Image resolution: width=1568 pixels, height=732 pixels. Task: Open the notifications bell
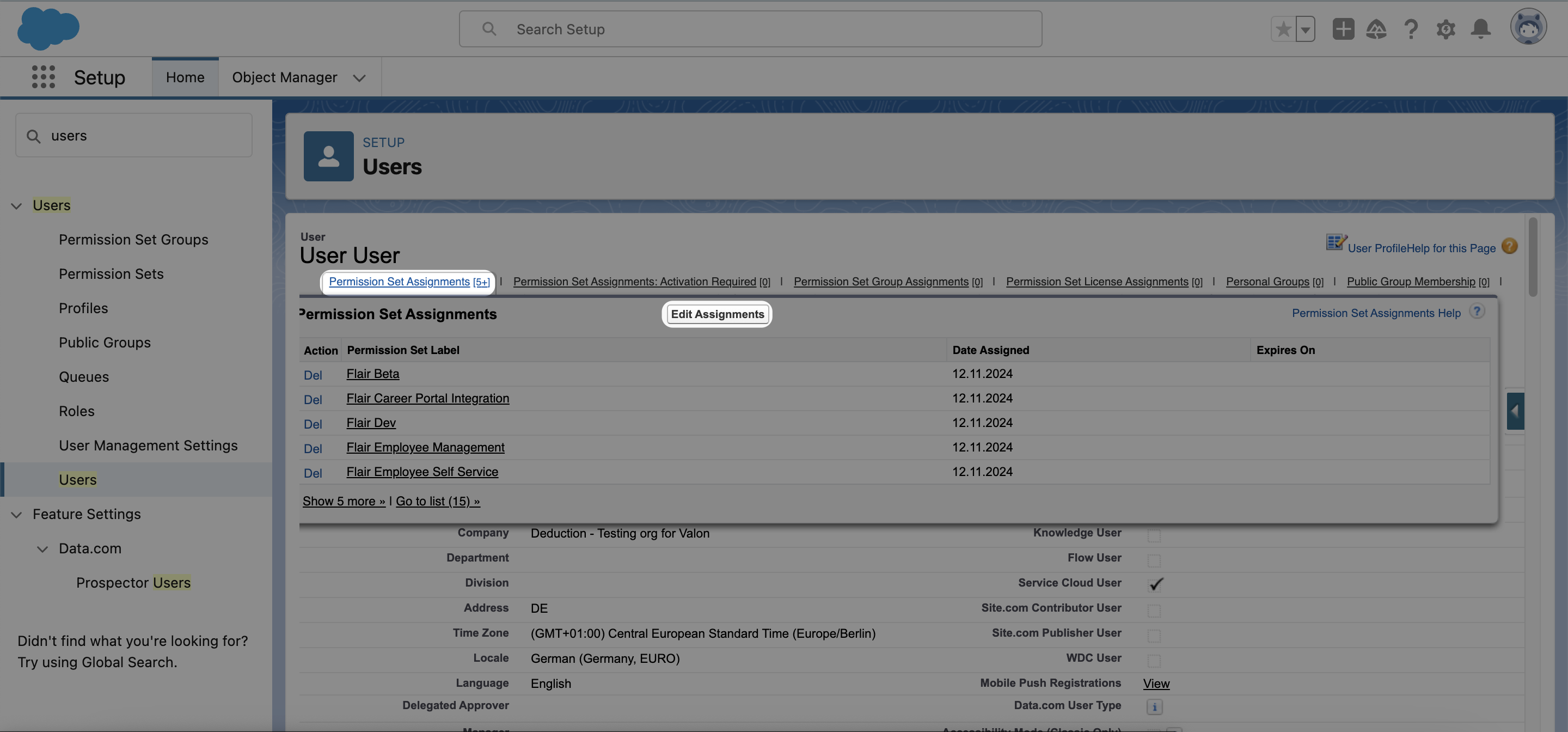pos(1480,29)
